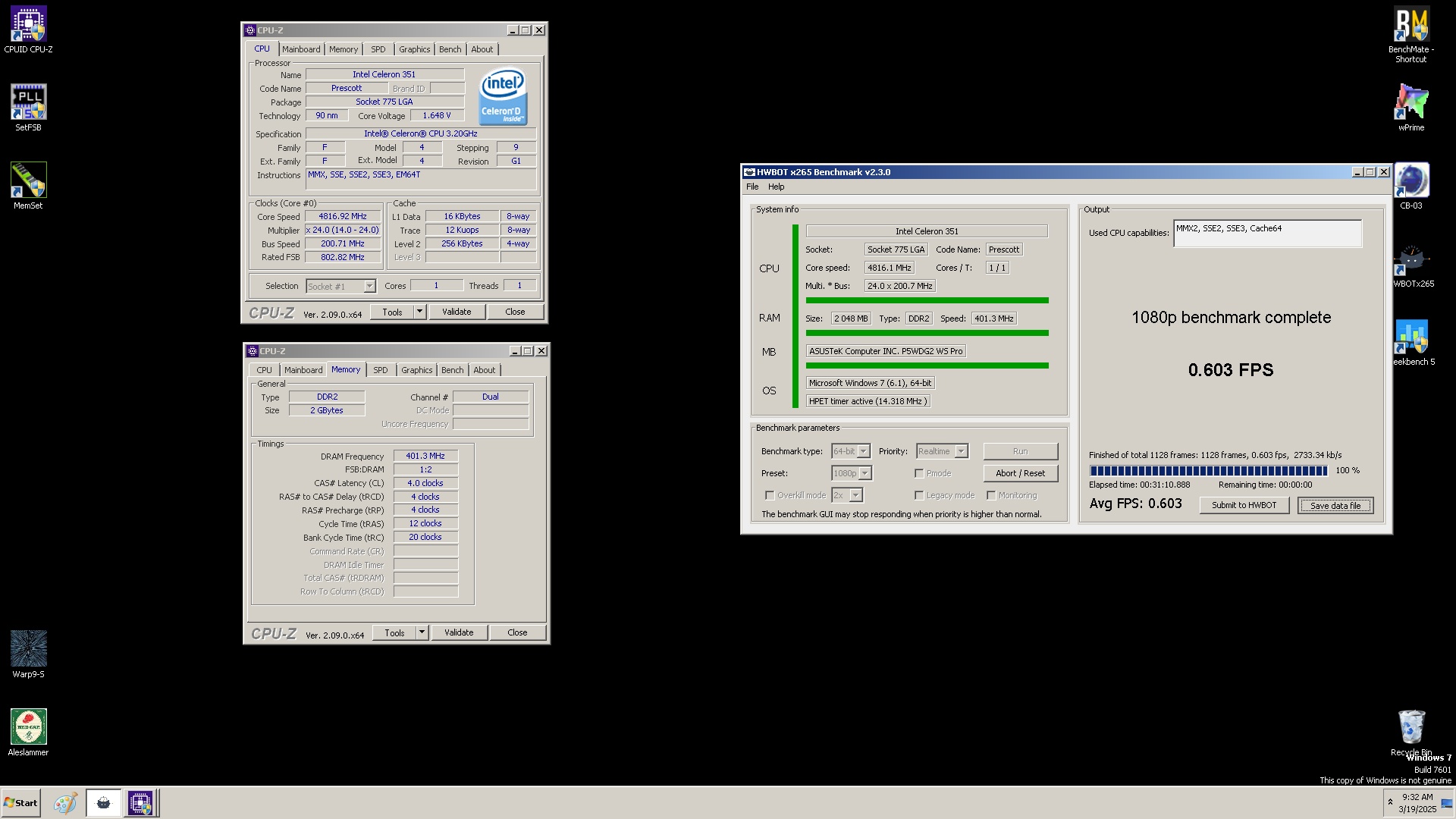The height and width of the screenshot is (819, 1456).
Task: Click Validate in top CPU-Z window
Action: tap(457, 312)
